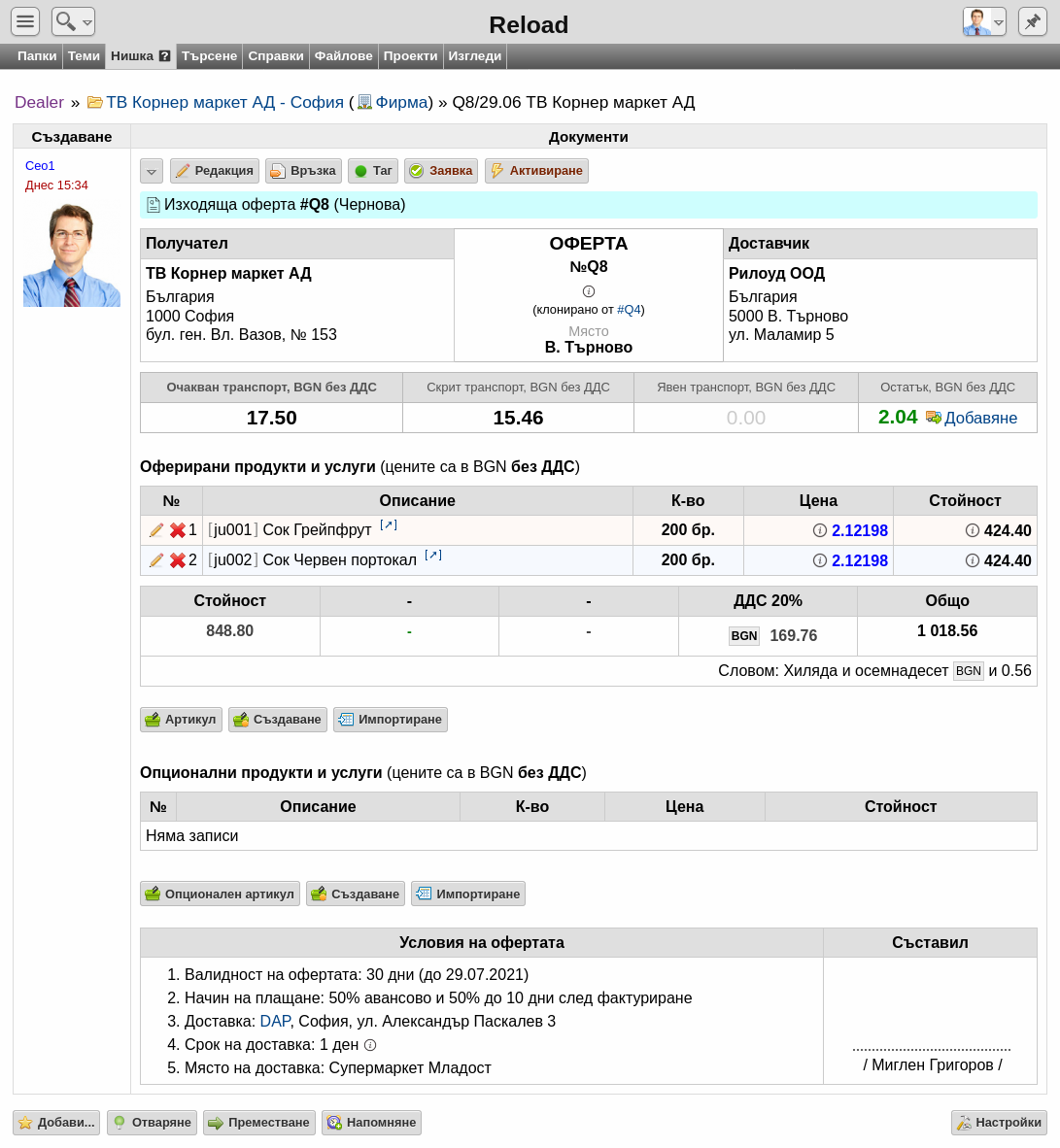Click the Заявка button
Viewport: 1060px width, 1148px height.
tap(441, 171)
